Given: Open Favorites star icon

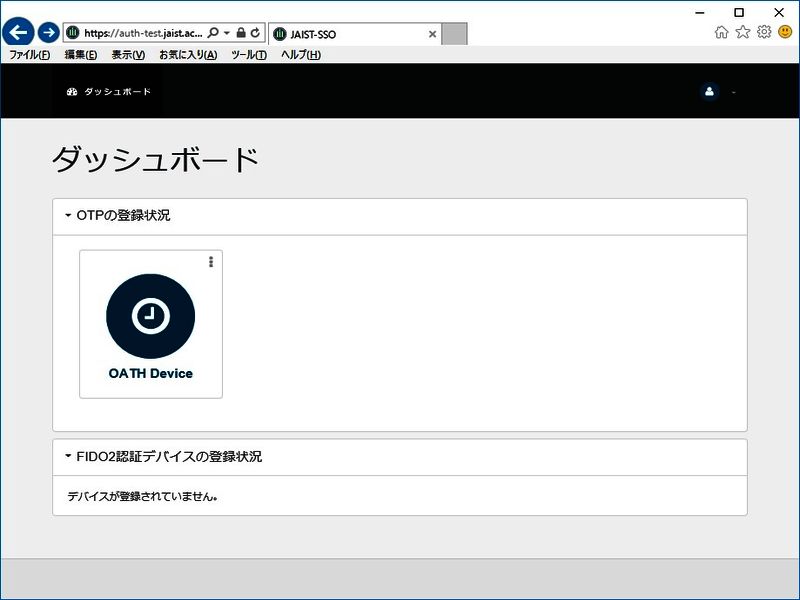Looking at the screenshot, I should pyautogui.click(x=742, y=32).
